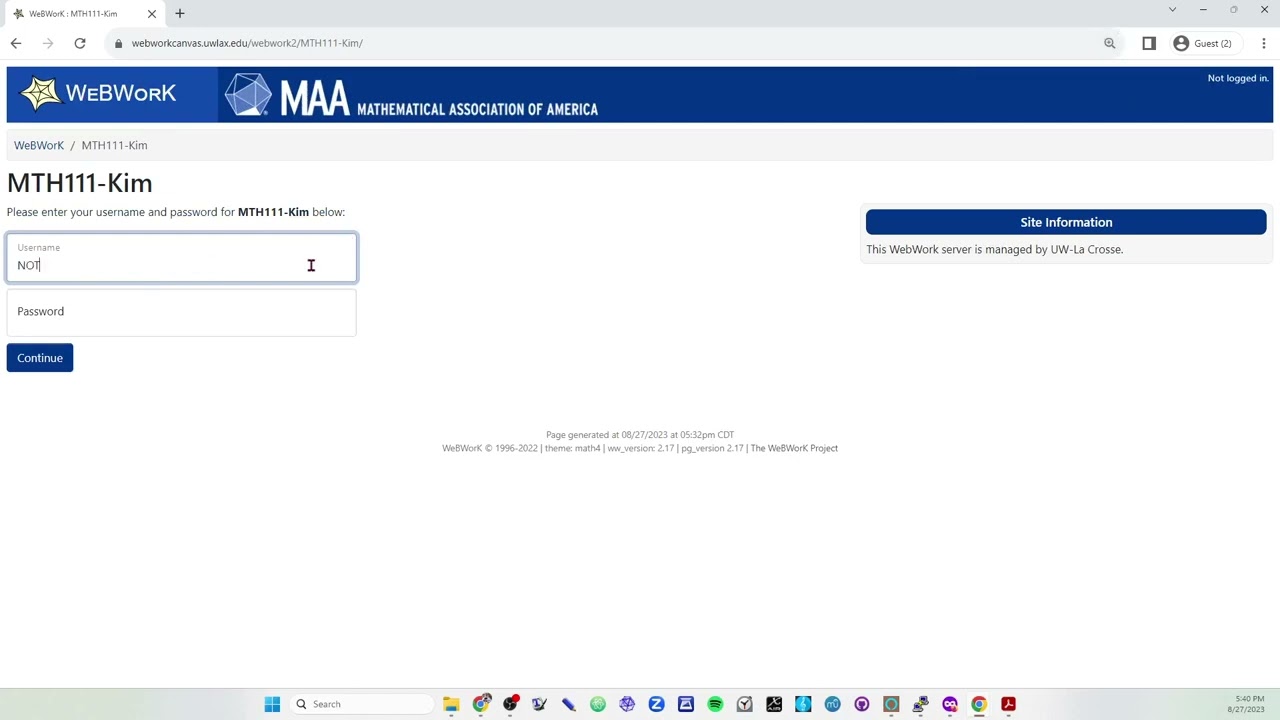Click the MTH111-Kim page heading

pos(80,183)
